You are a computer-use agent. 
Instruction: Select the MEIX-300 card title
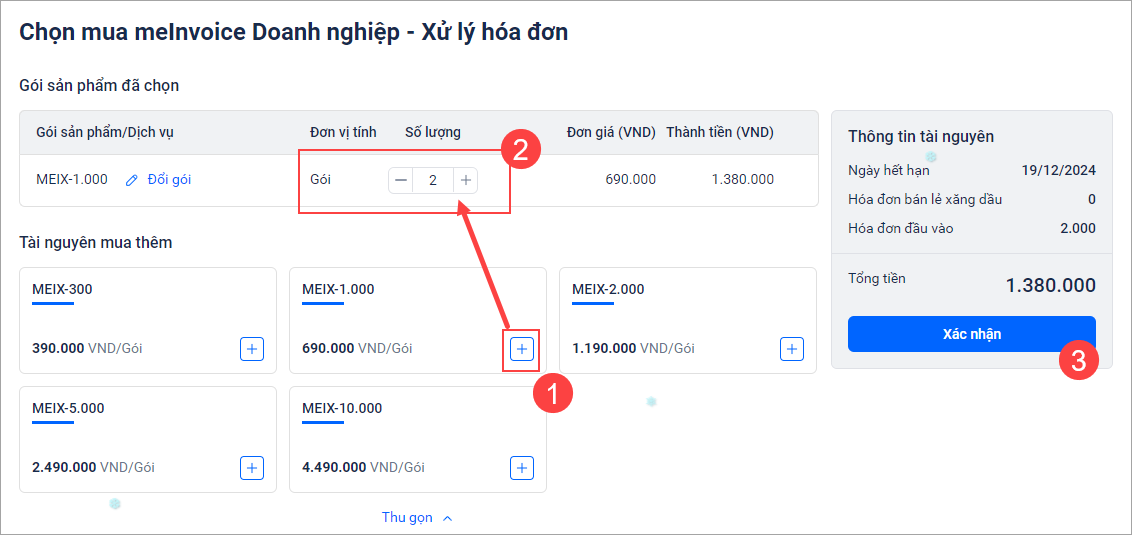click(x=62, y=290)
